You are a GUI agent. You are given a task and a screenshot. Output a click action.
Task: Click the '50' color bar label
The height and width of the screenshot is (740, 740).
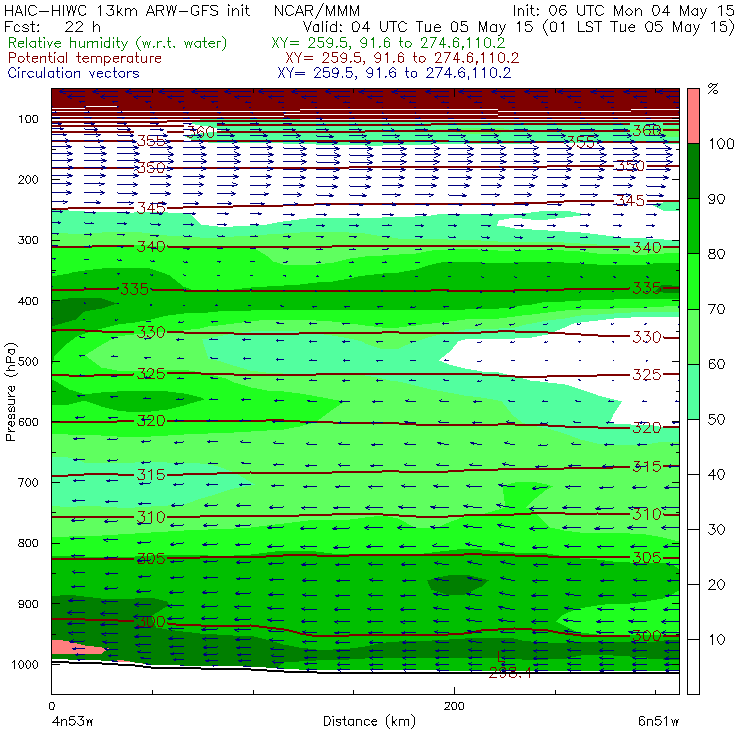717,419
